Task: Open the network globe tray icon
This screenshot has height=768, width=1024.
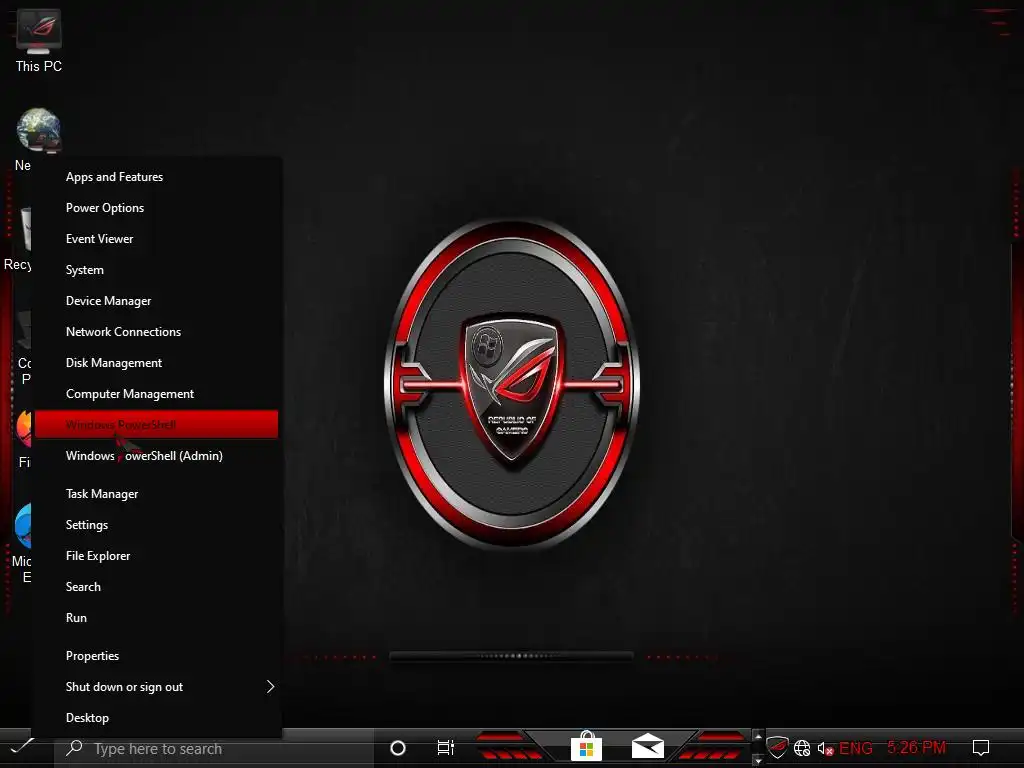Action: coord(802,748)
